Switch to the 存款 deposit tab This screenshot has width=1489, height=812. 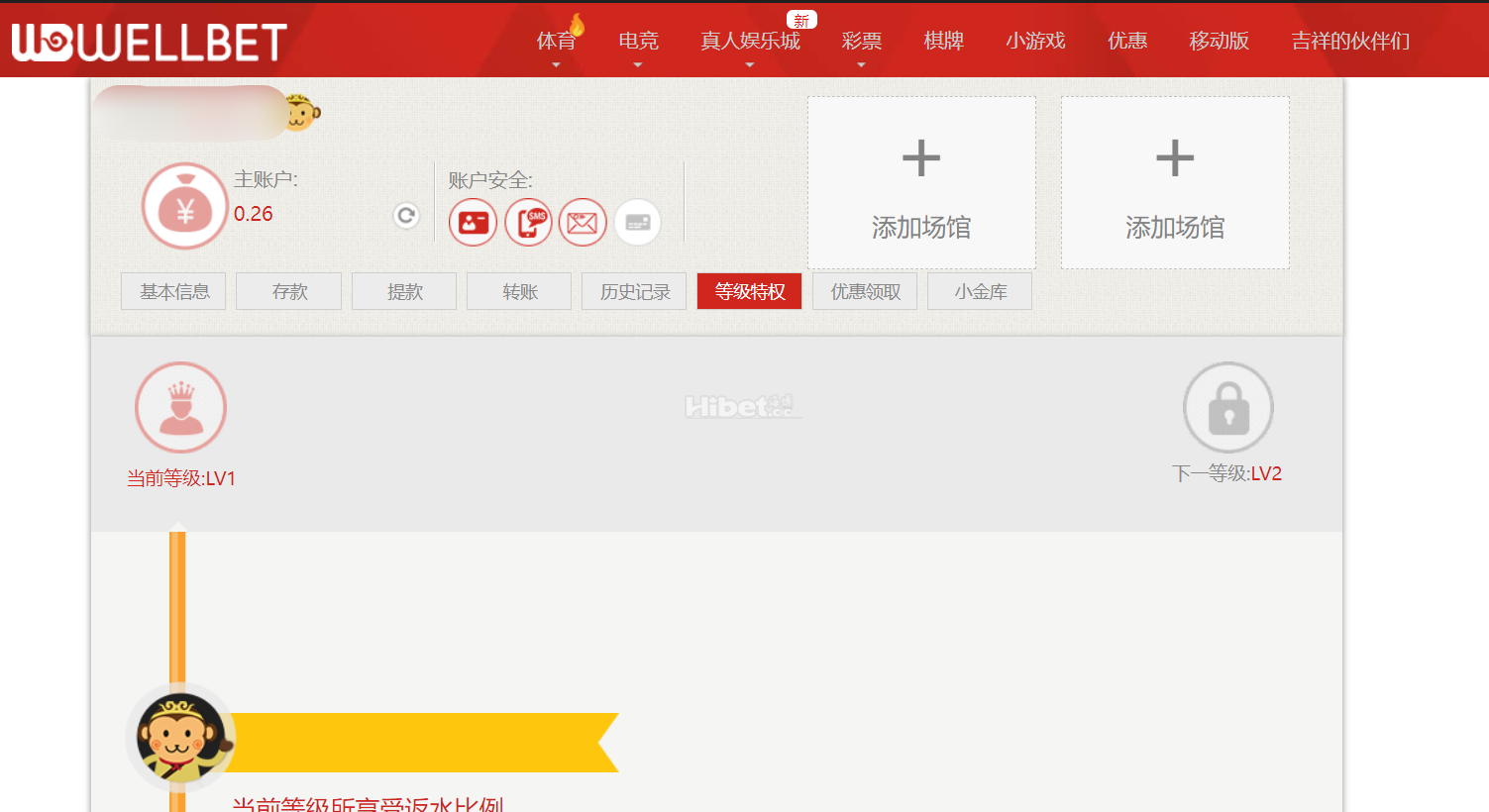[289, 291]
